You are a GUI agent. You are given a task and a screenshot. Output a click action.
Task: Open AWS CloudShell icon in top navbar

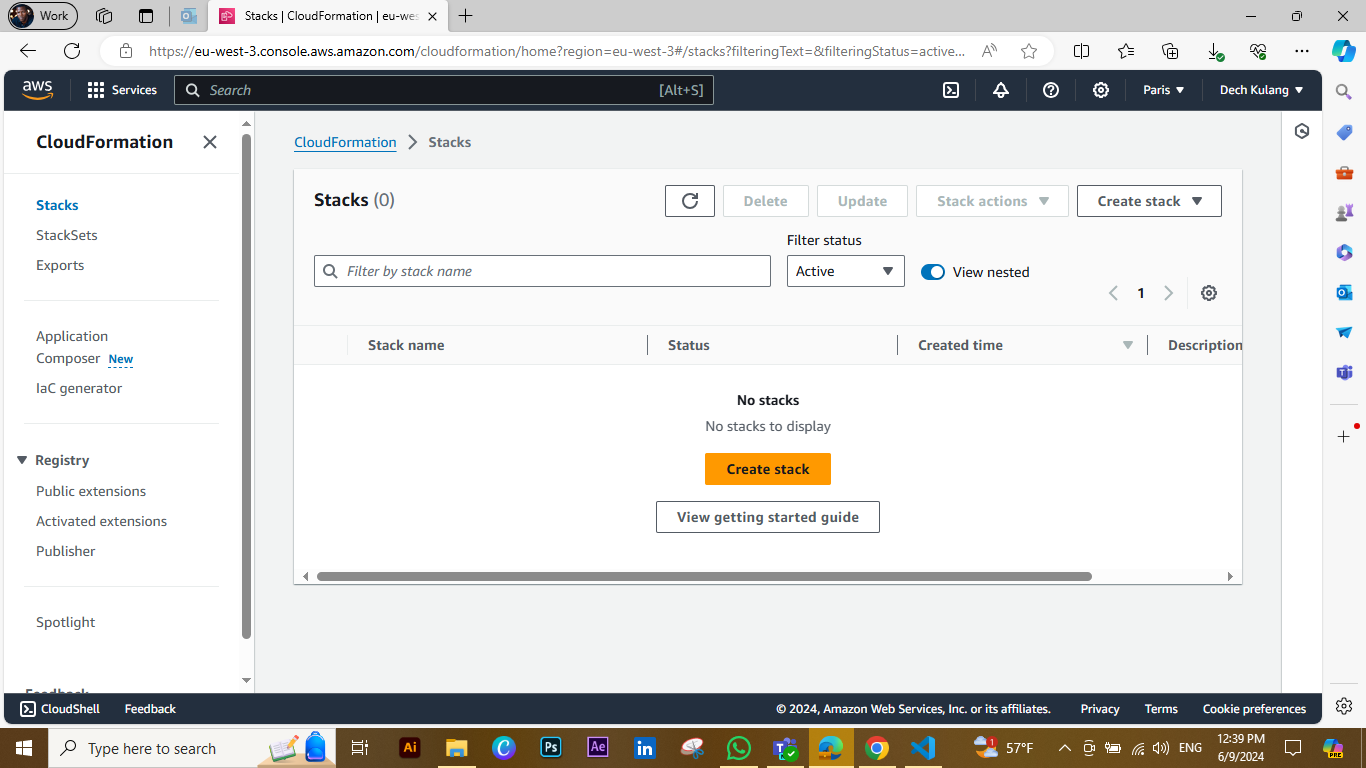[x=951, y=90]
